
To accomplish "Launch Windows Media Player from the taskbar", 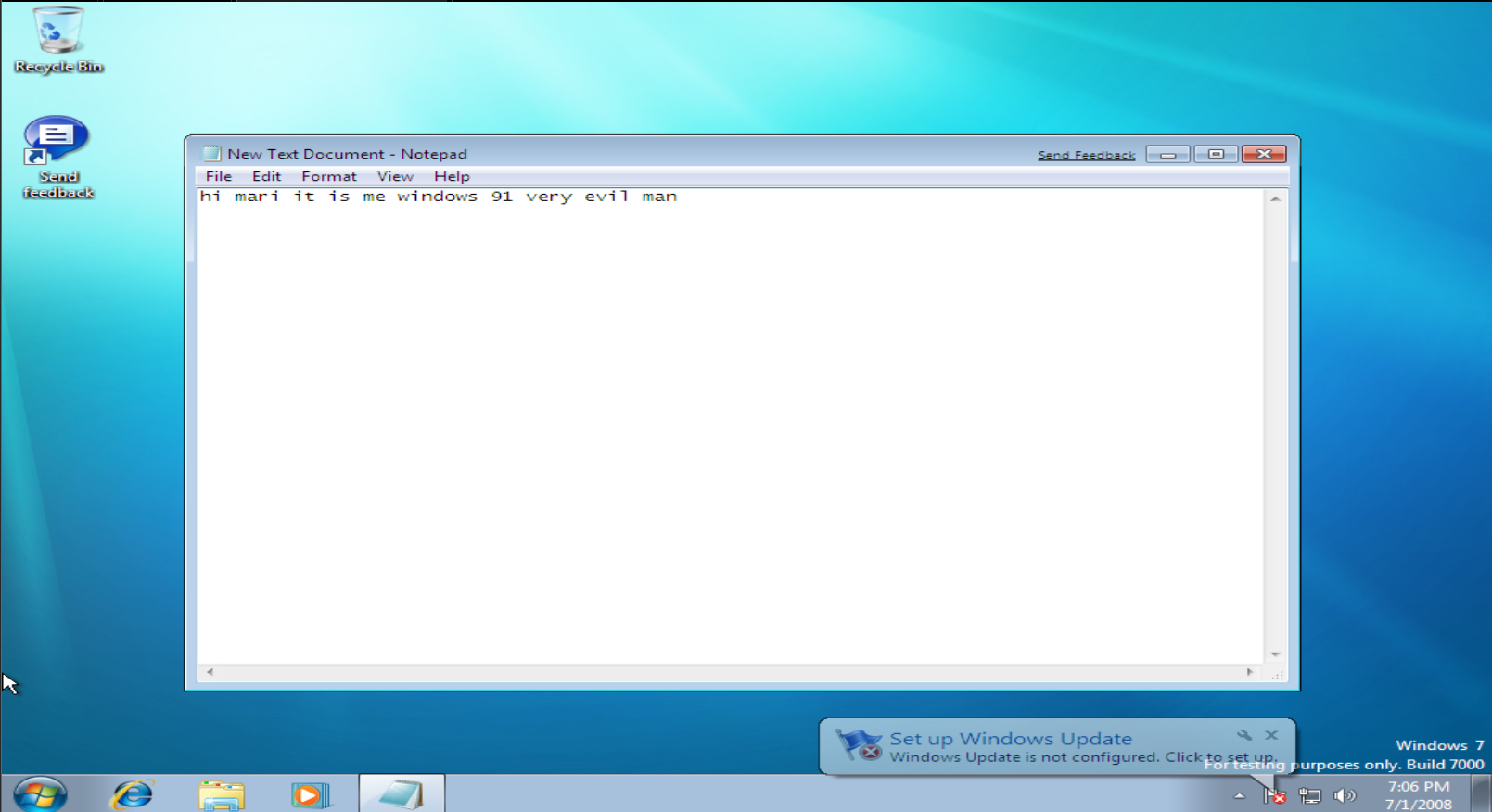I will (x=310, y=794).
